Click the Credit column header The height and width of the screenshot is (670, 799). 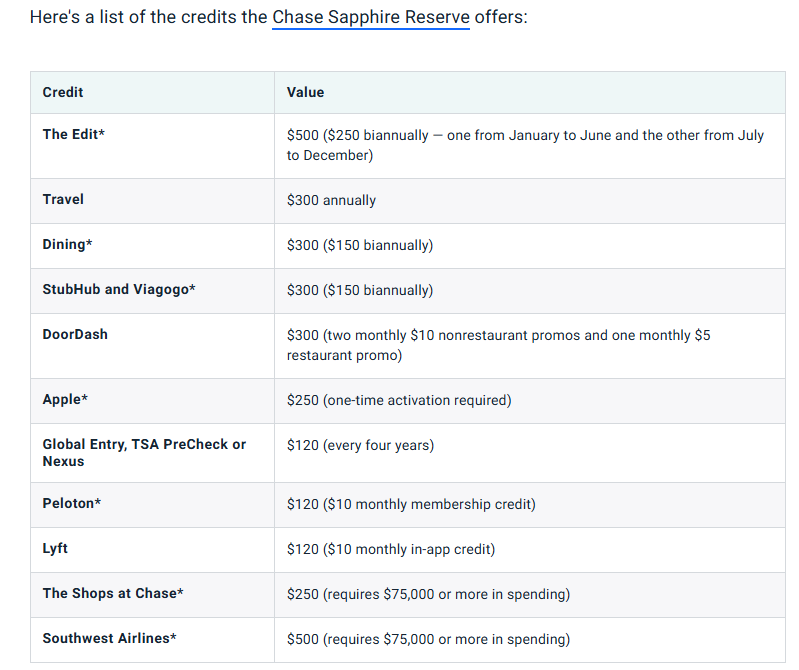[63, 92]
